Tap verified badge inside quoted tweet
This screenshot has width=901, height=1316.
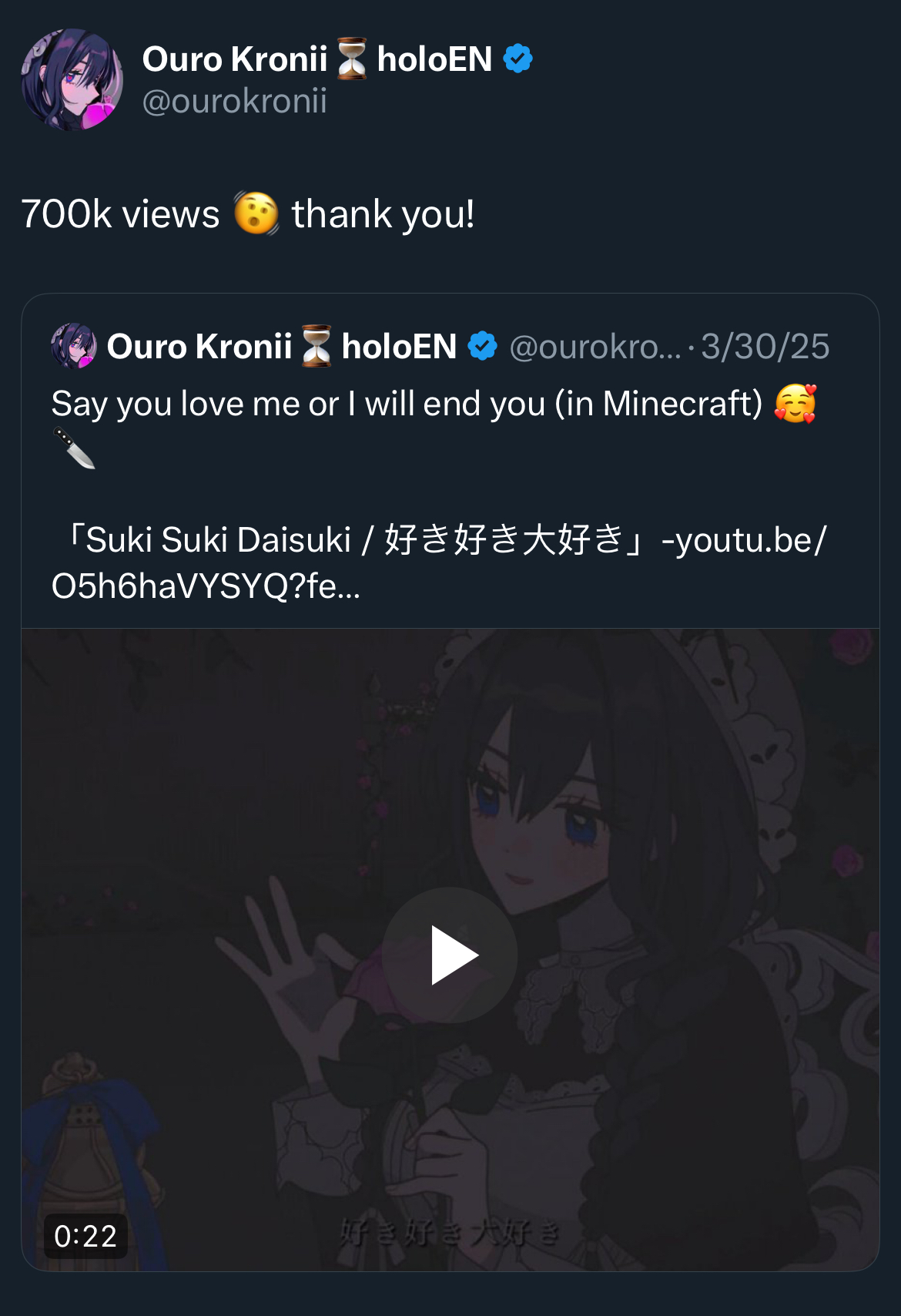point(483,346)
